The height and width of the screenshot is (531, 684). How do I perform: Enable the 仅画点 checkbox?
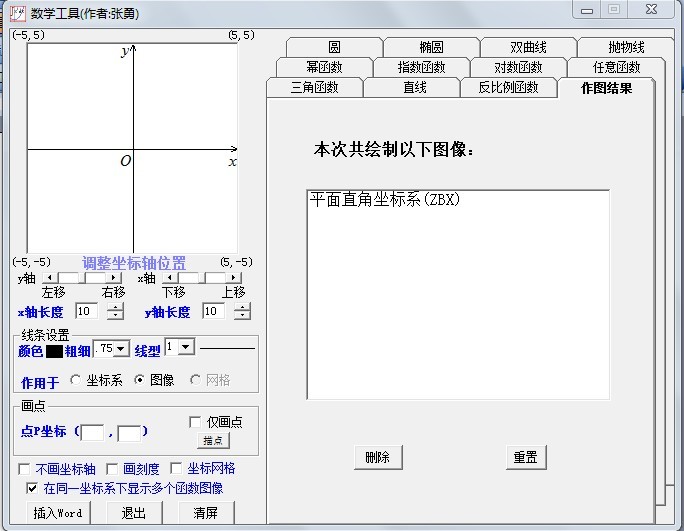(196, 422)
